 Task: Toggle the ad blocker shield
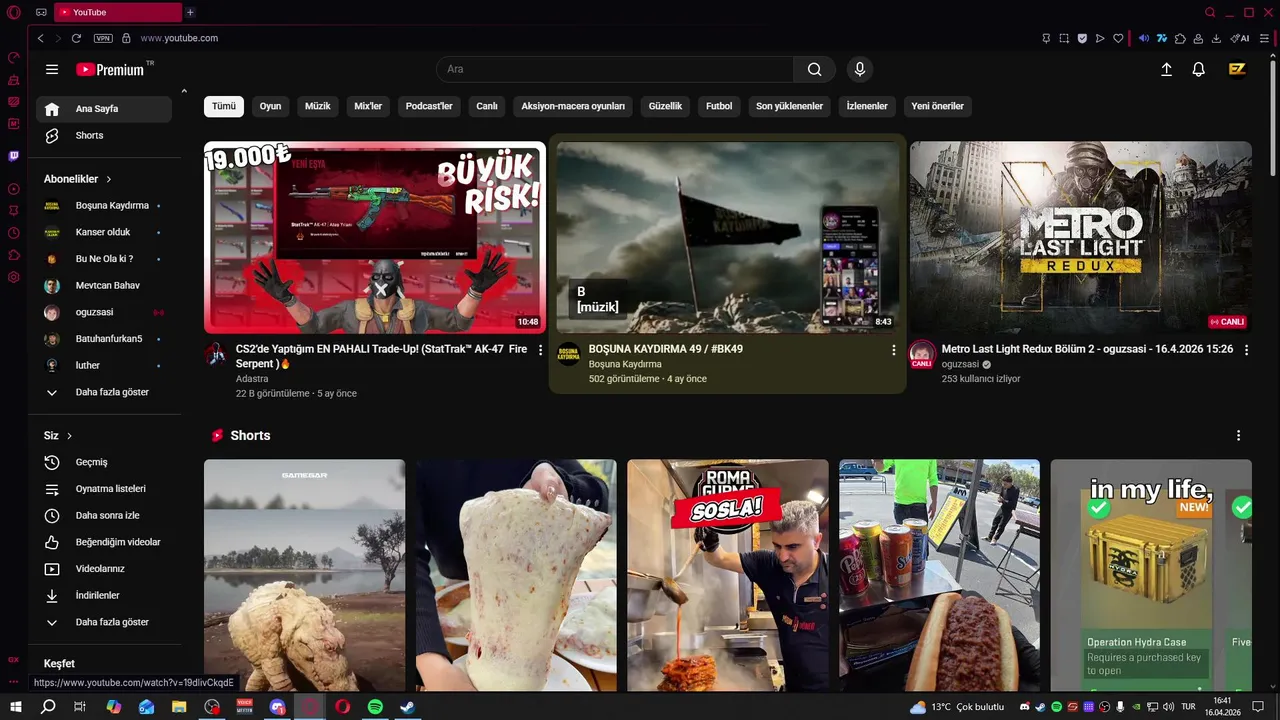click(x=1082, y=38)
